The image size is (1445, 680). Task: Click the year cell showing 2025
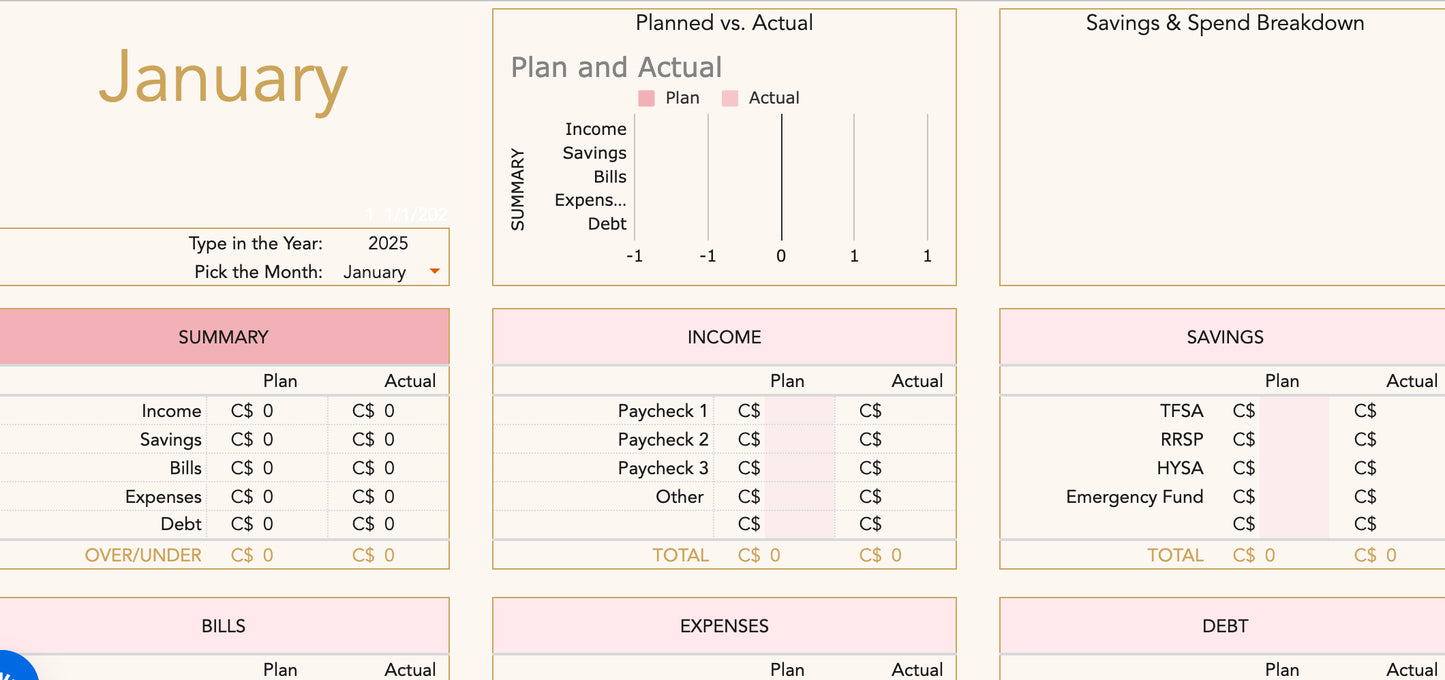(388, 243)
